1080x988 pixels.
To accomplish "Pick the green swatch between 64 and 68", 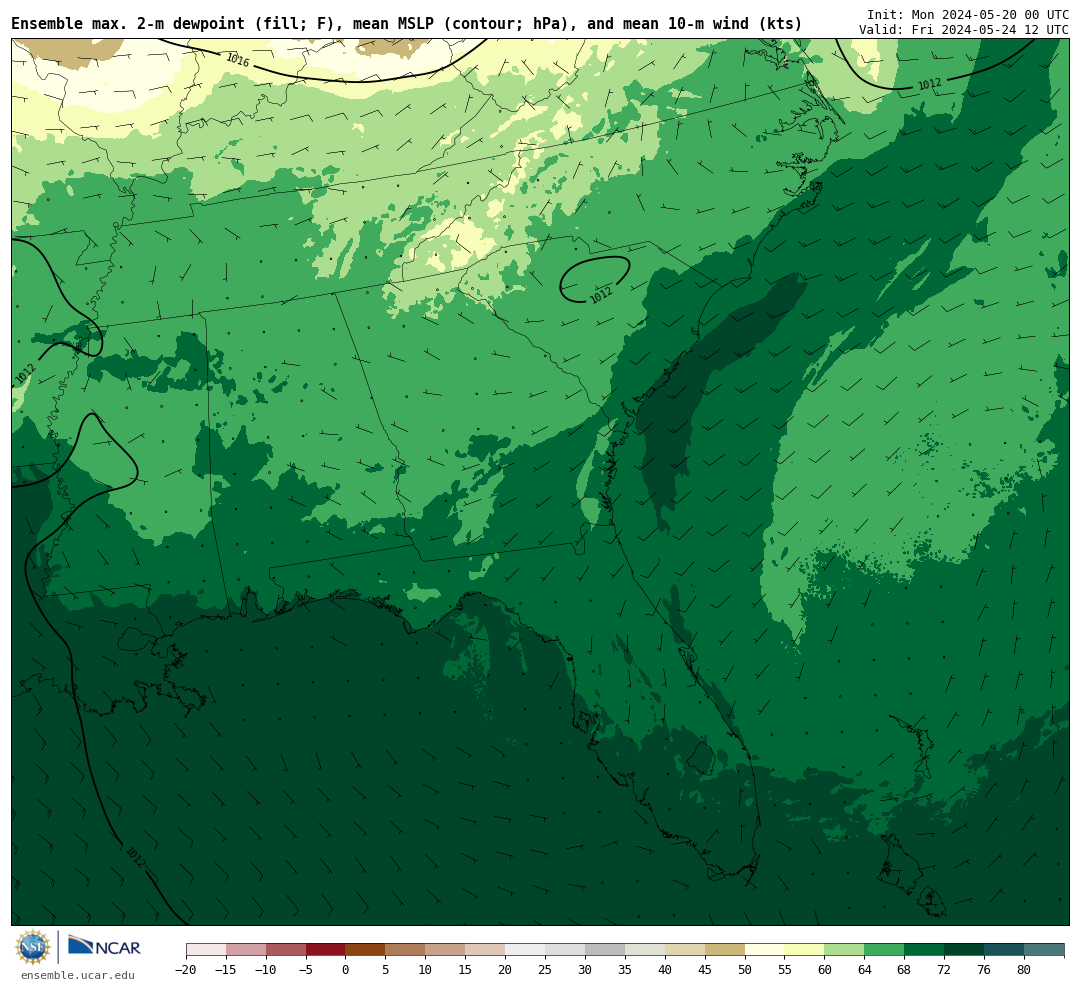I will [x=884, y=950].
